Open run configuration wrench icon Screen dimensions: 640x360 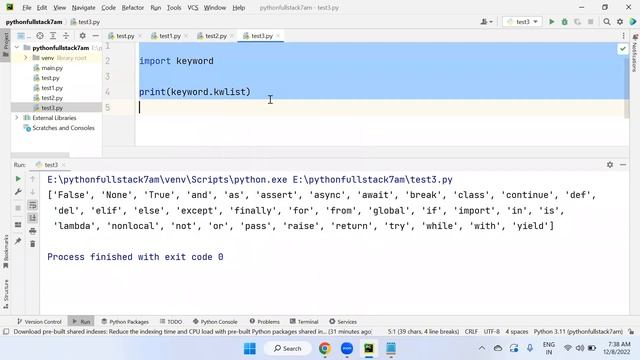pos(18,192)
